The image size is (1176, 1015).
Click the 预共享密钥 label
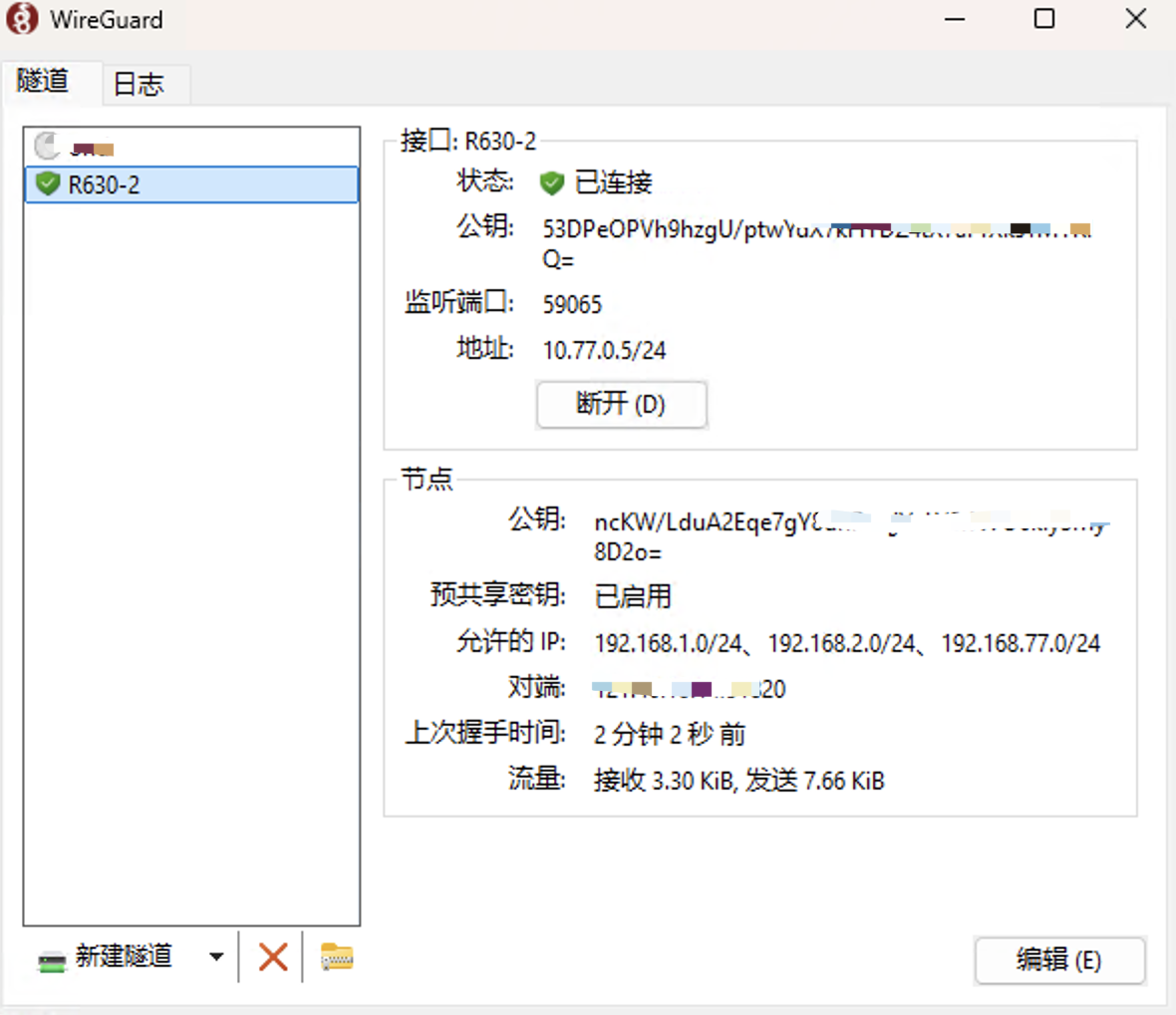click(498, 594)
